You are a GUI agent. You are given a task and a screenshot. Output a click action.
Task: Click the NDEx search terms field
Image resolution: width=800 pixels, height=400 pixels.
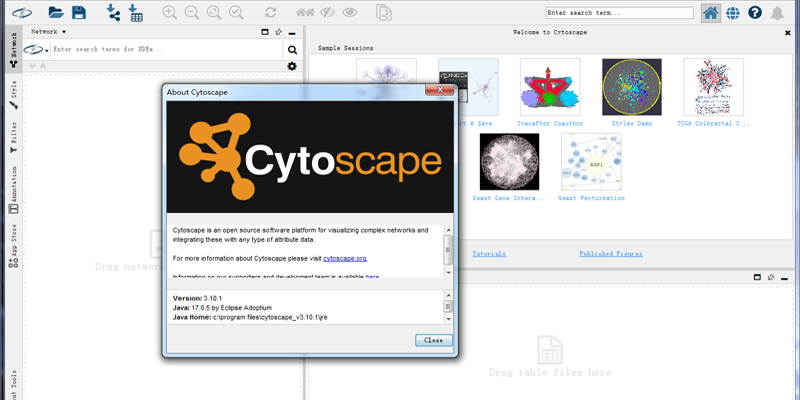pos(166,49)
